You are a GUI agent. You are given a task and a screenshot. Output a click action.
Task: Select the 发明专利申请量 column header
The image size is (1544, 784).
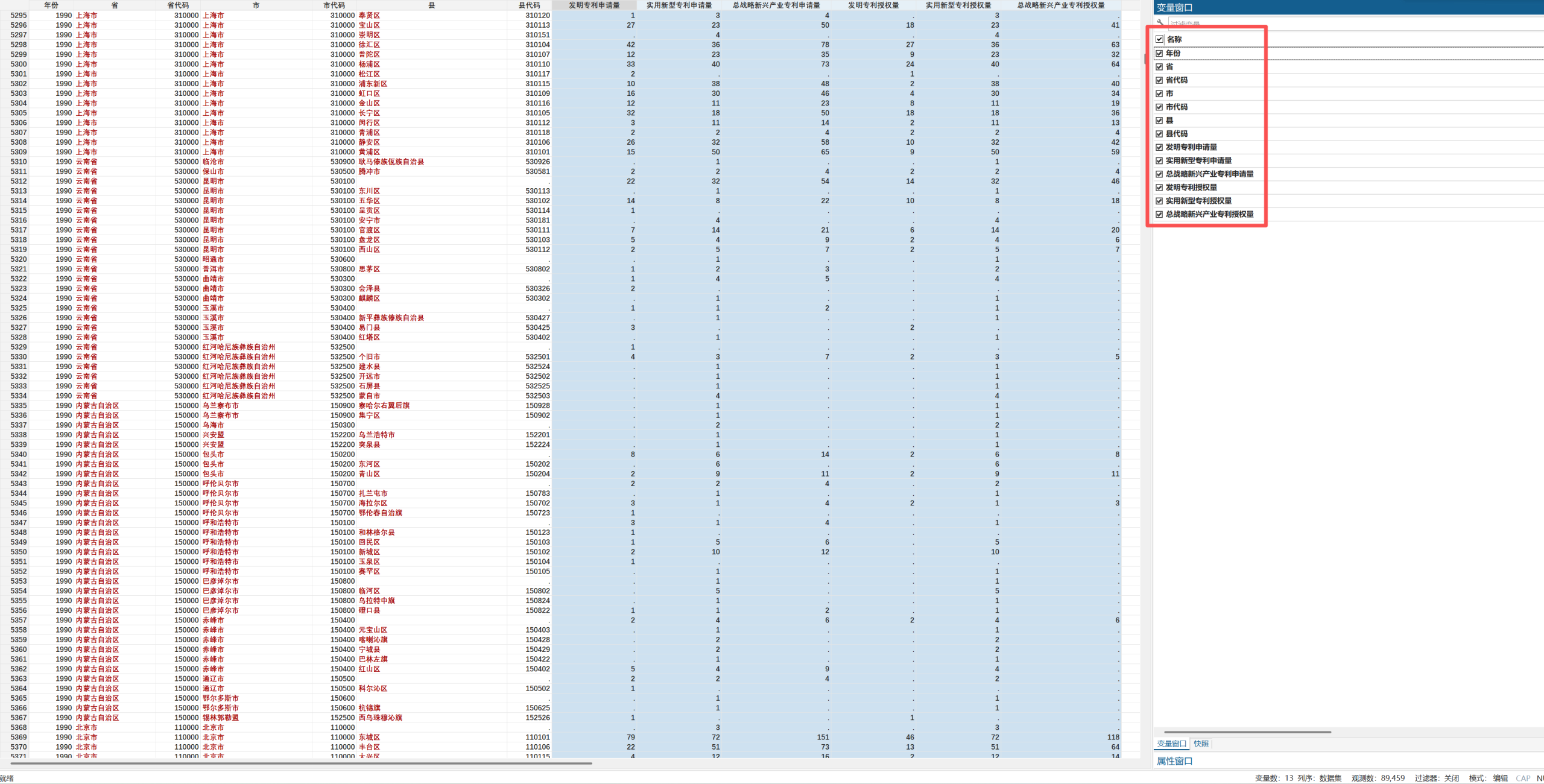pos(594,5)
